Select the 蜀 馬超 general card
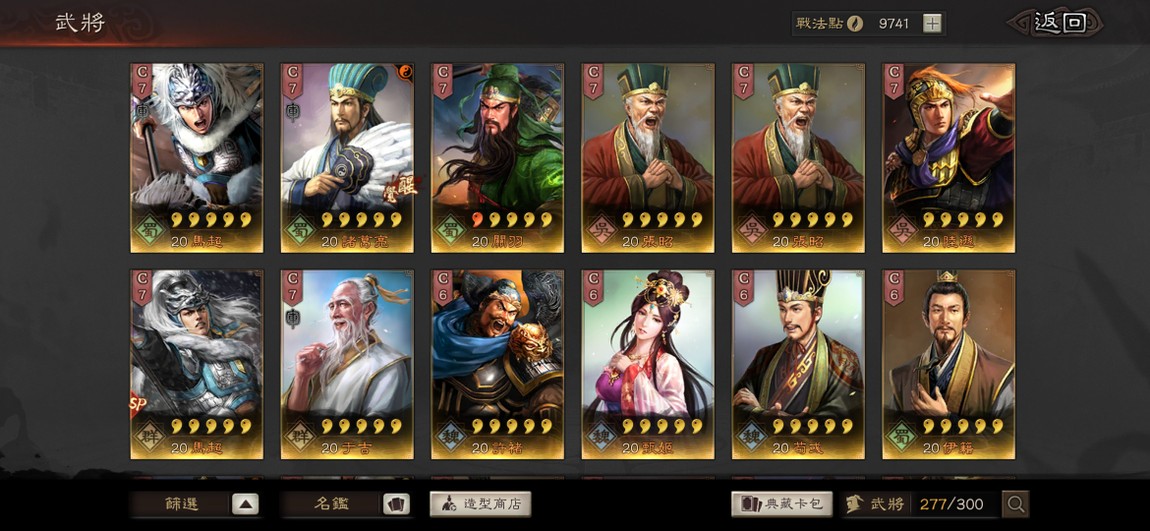1150x531 pixels. coord(197,158)
